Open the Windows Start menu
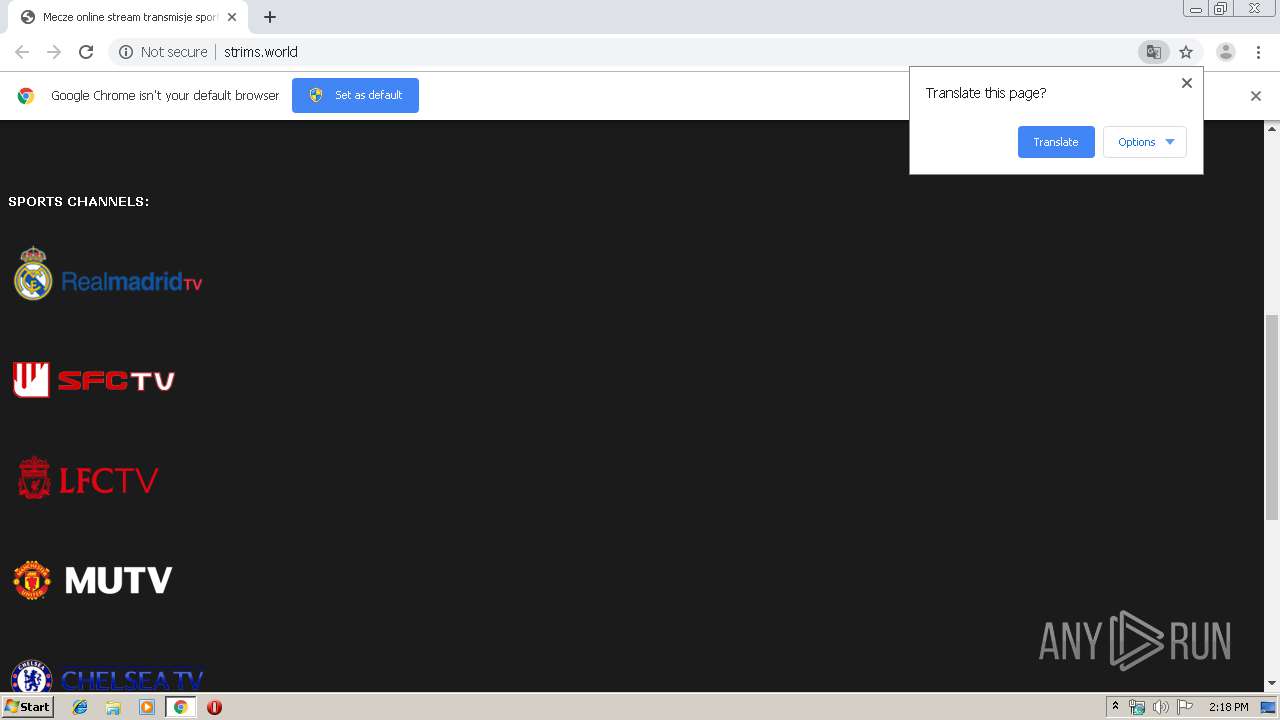Screen dimensions: 1280x720 click(x=28, y=706)
